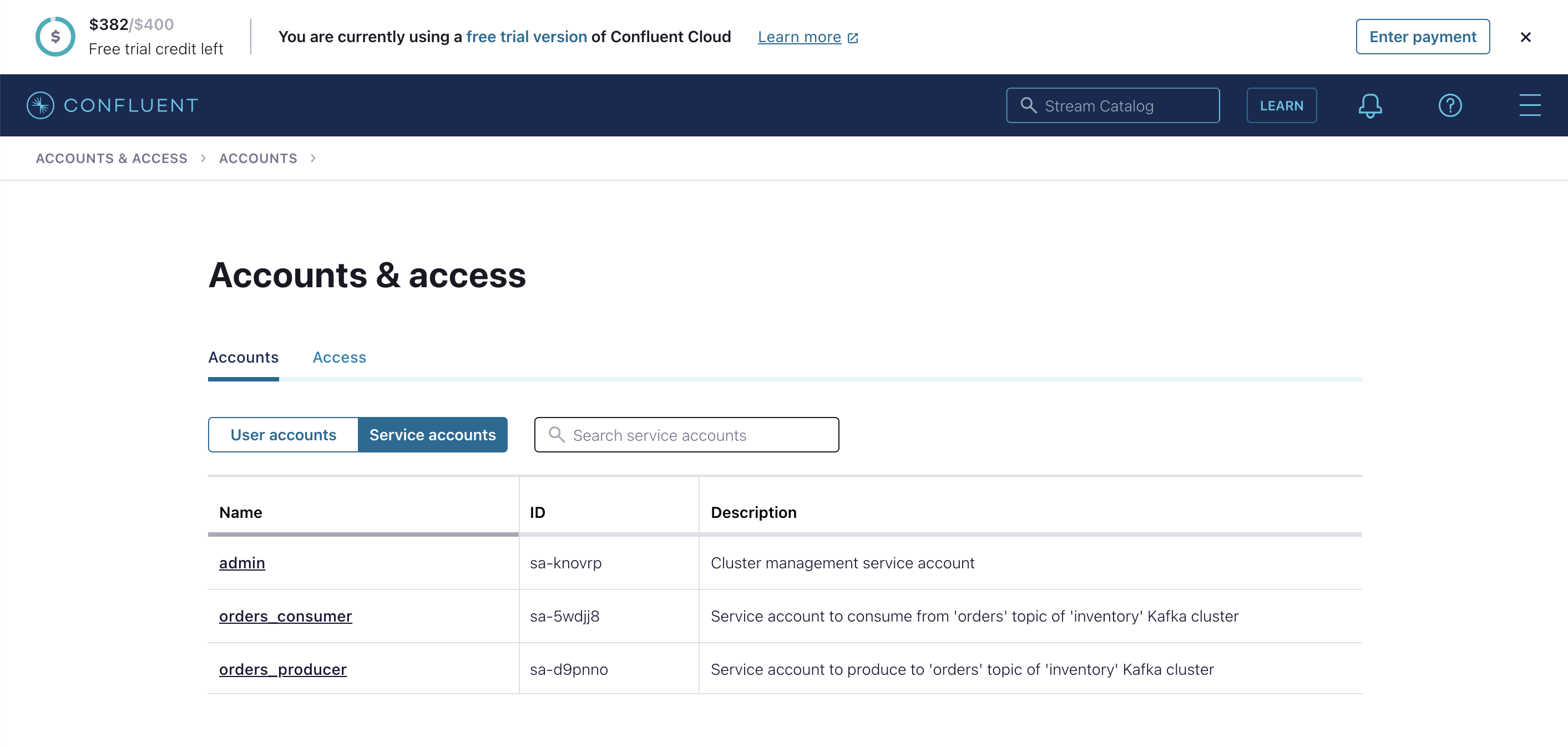The image size is (1568, 748).
Task: Open the orders_consumer service account
Action: tap(286, 615)
